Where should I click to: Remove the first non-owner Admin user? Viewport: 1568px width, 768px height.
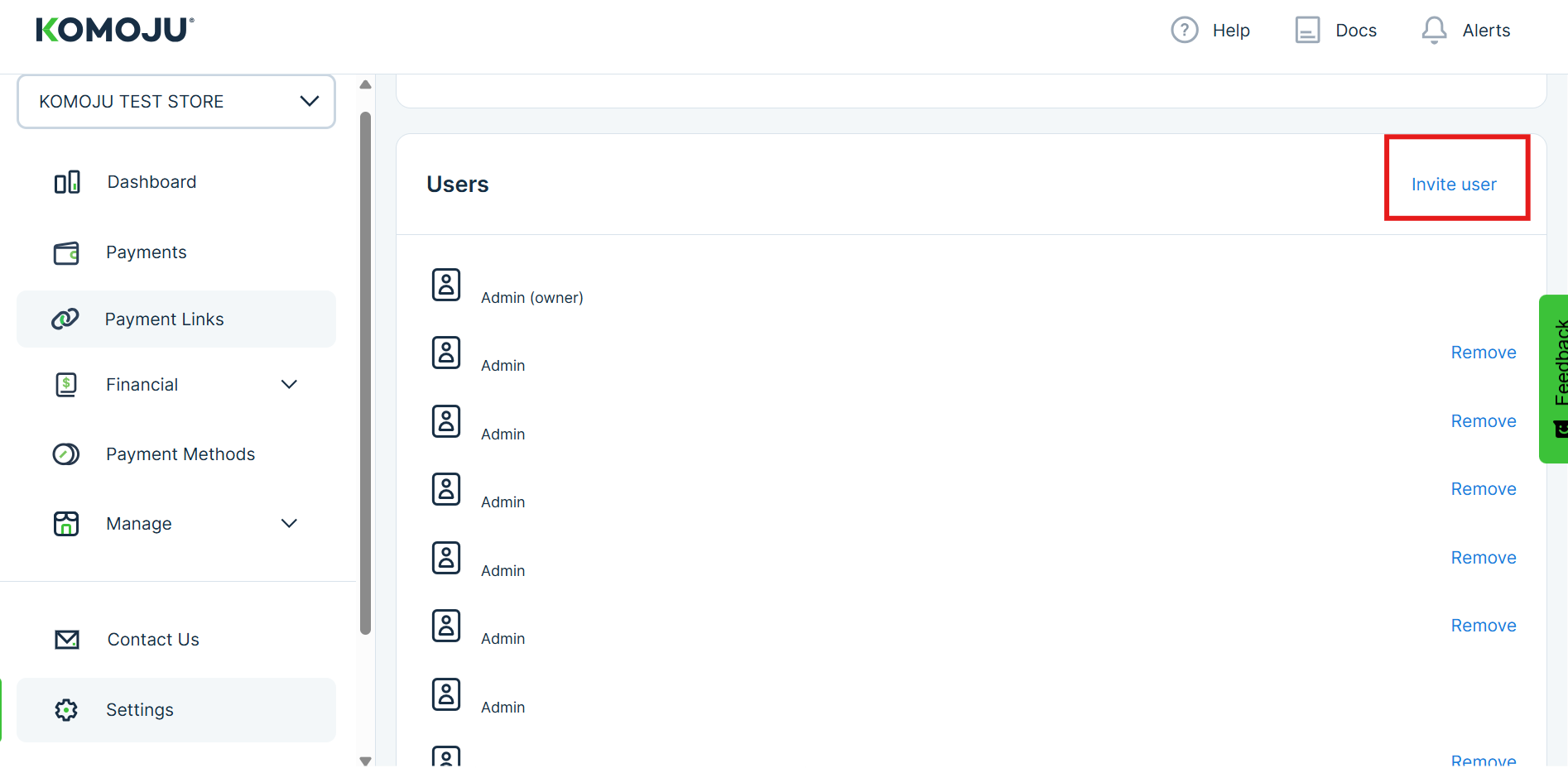1483,353
